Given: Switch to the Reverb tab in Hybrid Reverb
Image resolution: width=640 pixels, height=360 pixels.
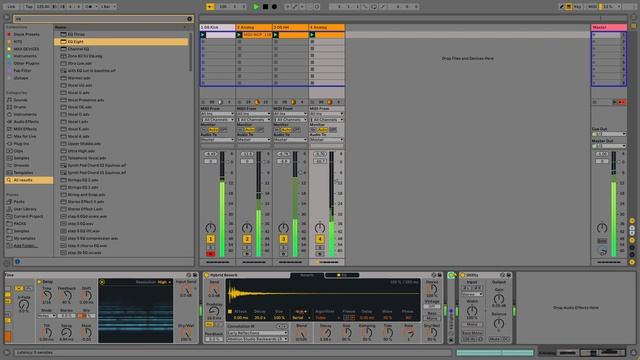Looking at the screenshot, I should pos(307,275).
